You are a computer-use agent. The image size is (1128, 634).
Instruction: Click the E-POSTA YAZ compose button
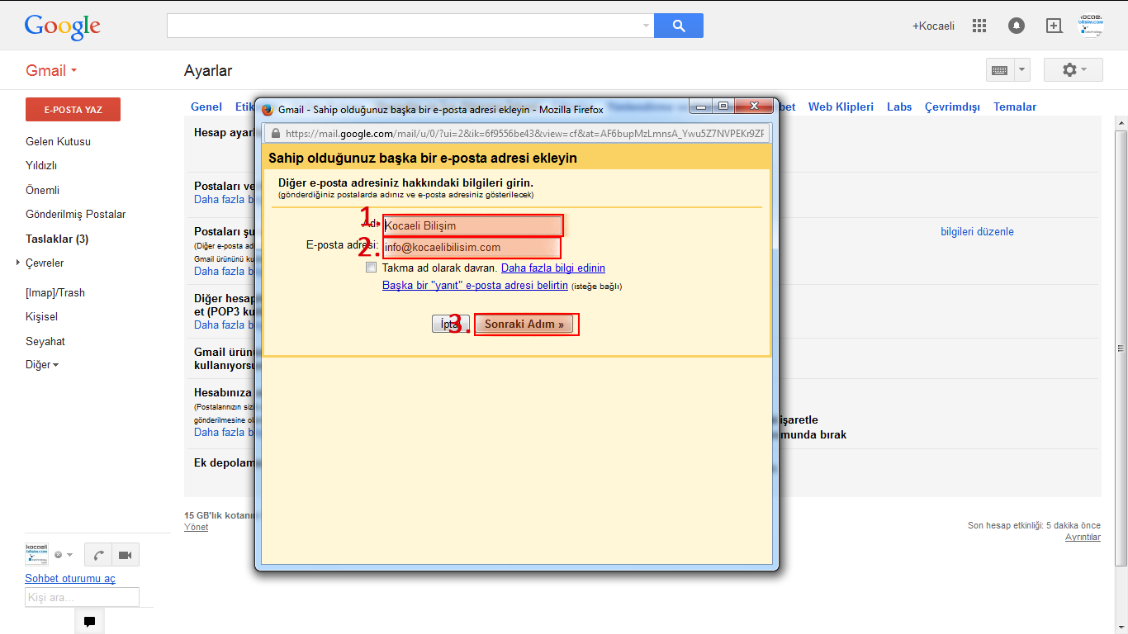click(x=73, y=109)
